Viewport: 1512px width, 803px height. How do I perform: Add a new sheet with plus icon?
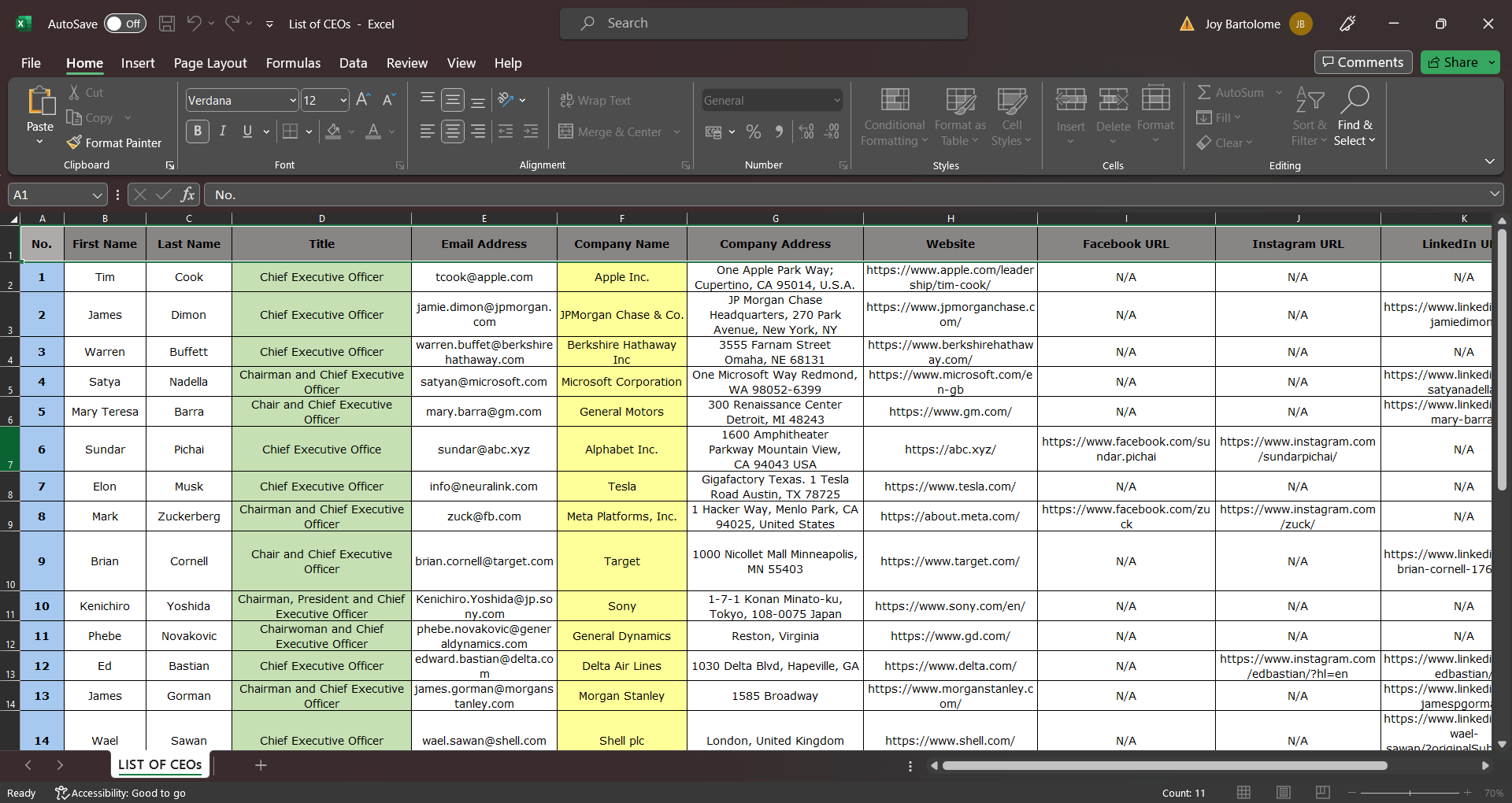click(261, 765)
